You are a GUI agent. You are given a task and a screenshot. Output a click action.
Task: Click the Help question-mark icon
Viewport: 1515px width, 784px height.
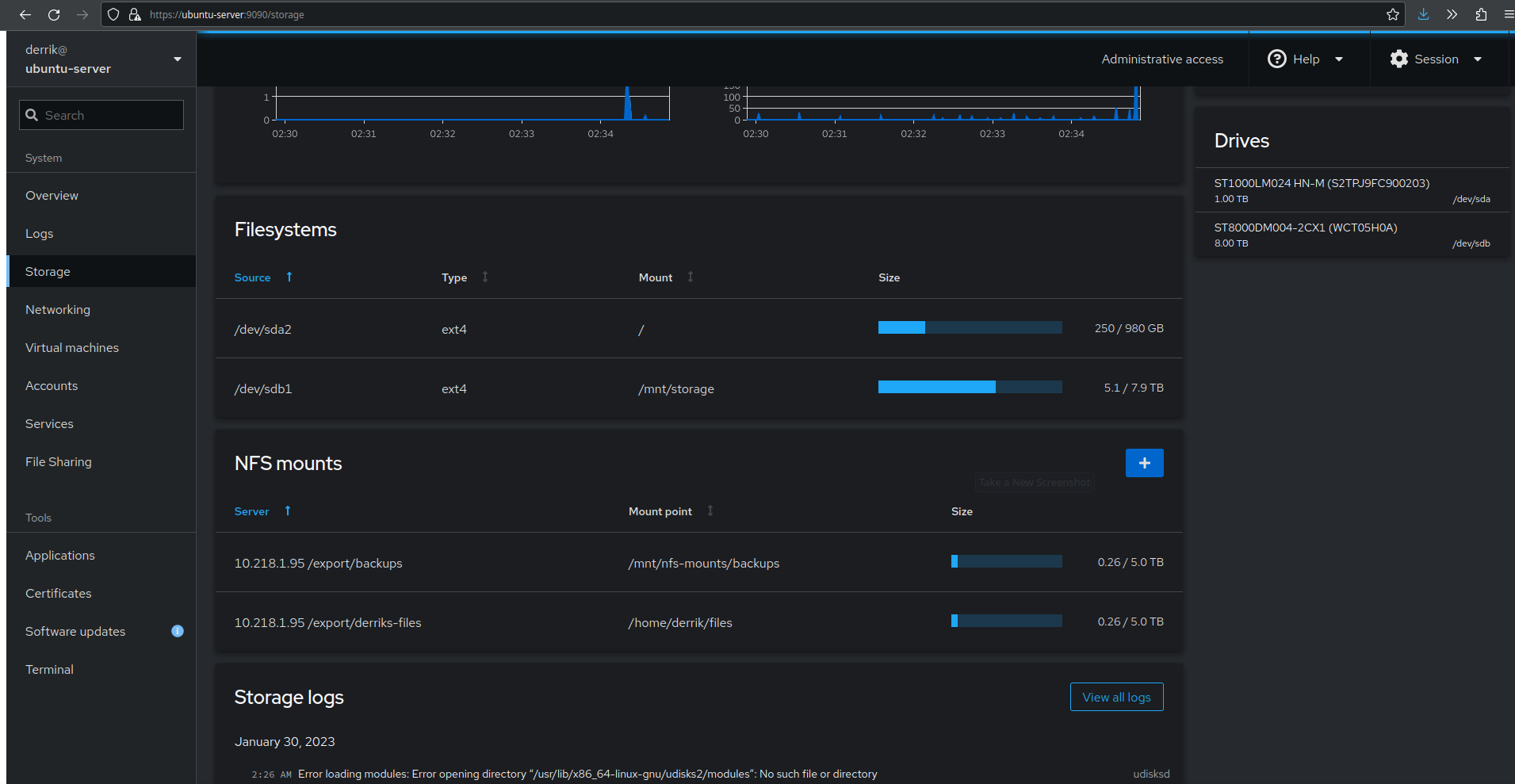(1276, 59)
